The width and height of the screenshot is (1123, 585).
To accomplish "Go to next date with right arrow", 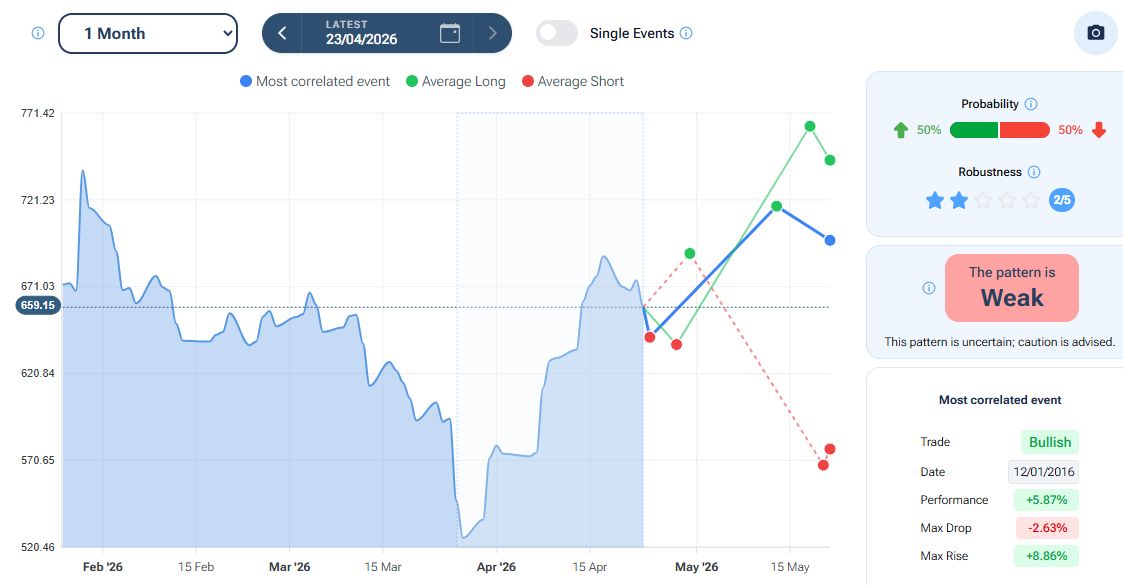I will [x=492, y=33].
